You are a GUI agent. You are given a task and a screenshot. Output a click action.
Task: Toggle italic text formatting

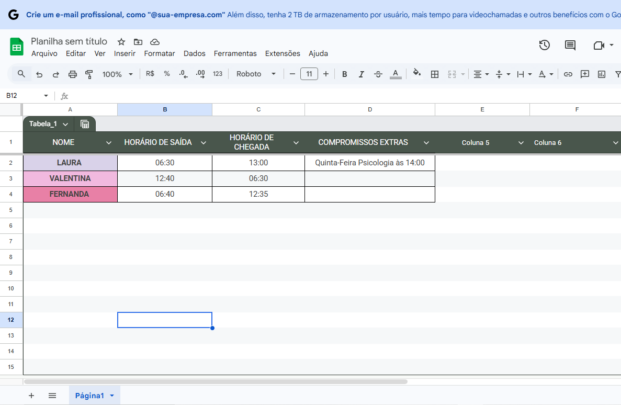coord(361,74)
